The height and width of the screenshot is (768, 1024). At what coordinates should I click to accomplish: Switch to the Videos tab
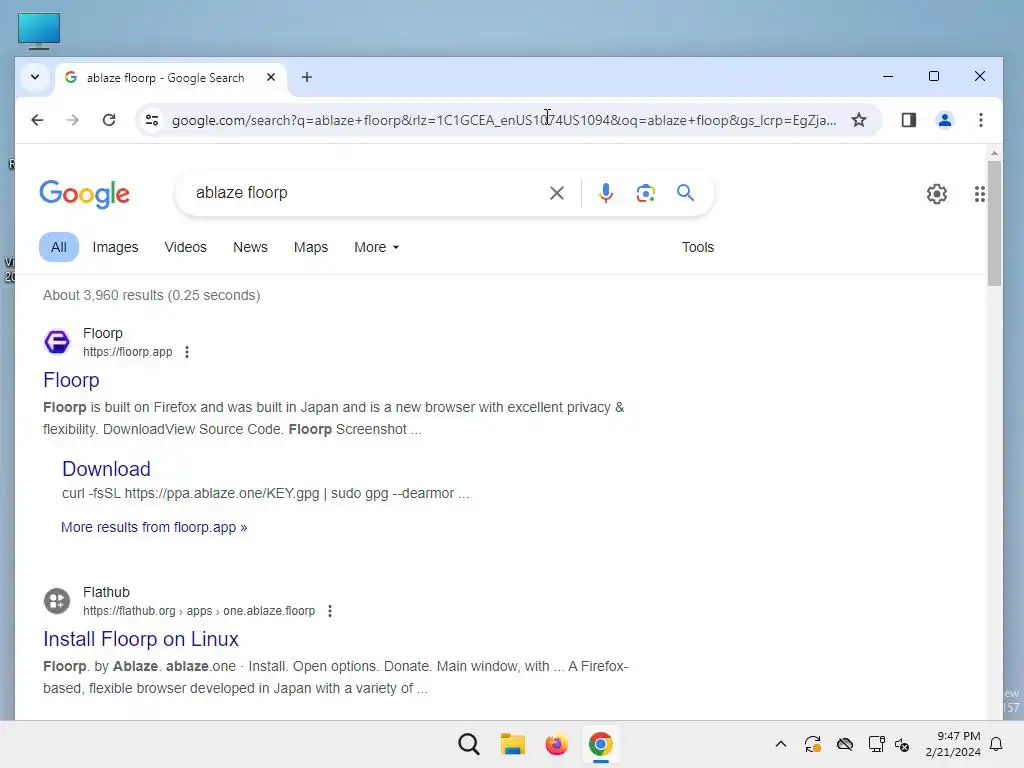pyautogui.click(x=185, y=248)
